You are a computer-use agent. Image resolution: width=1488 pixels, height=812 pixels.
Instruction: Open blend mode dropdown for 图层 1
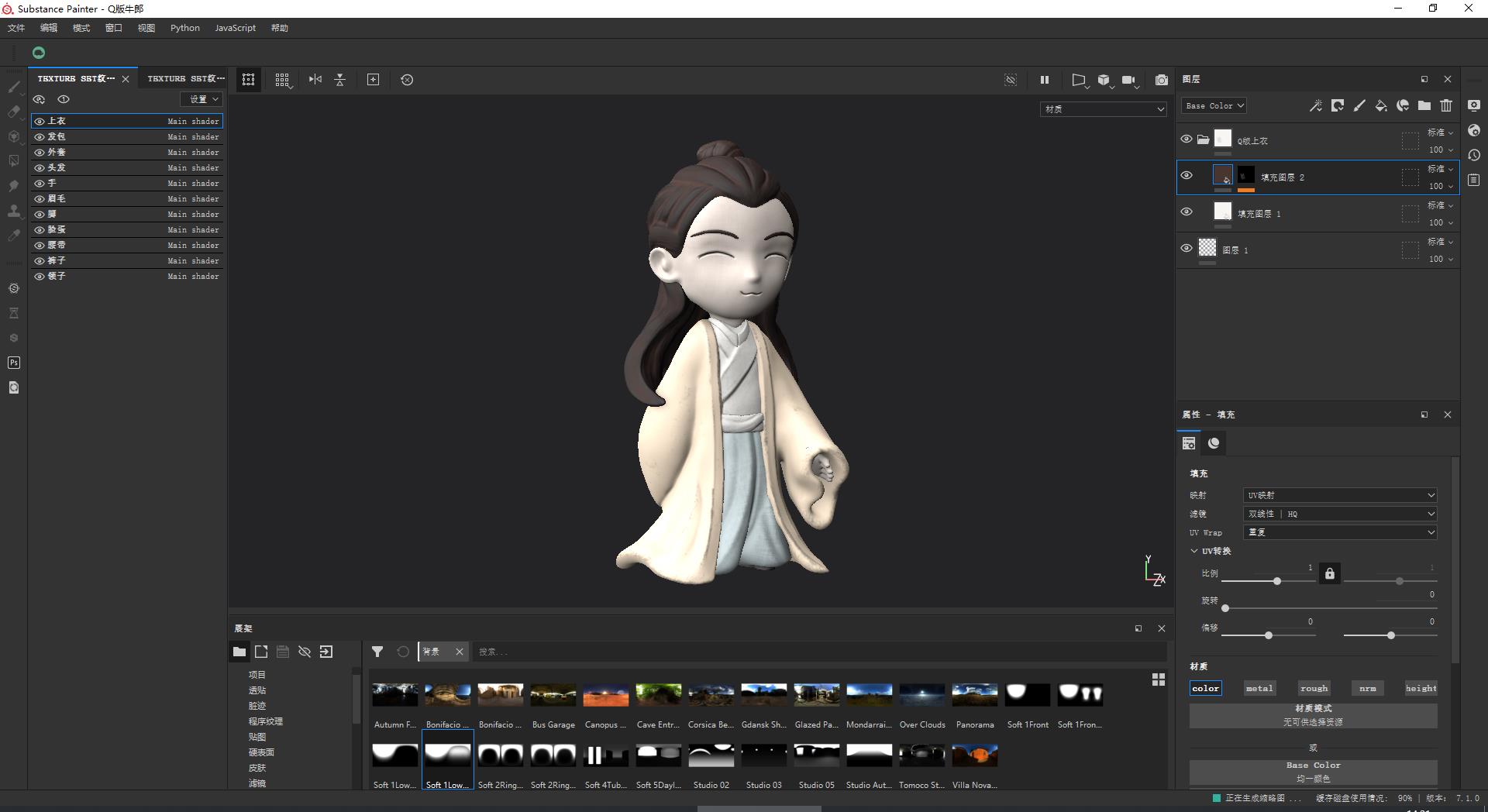pyautogui.click(x=1440, y=242)
